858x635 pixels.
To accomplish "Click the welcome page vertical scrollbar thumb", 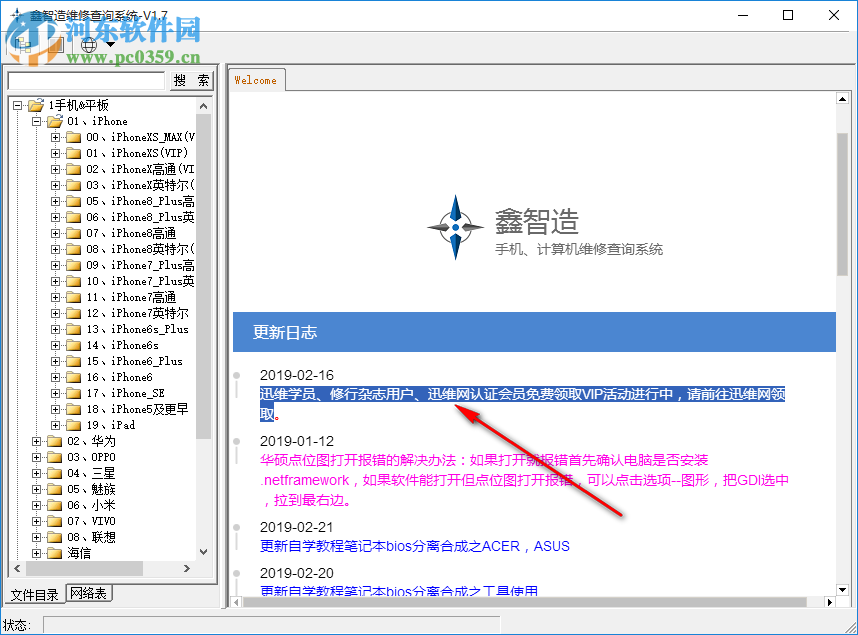I will (x=843, y=204).
